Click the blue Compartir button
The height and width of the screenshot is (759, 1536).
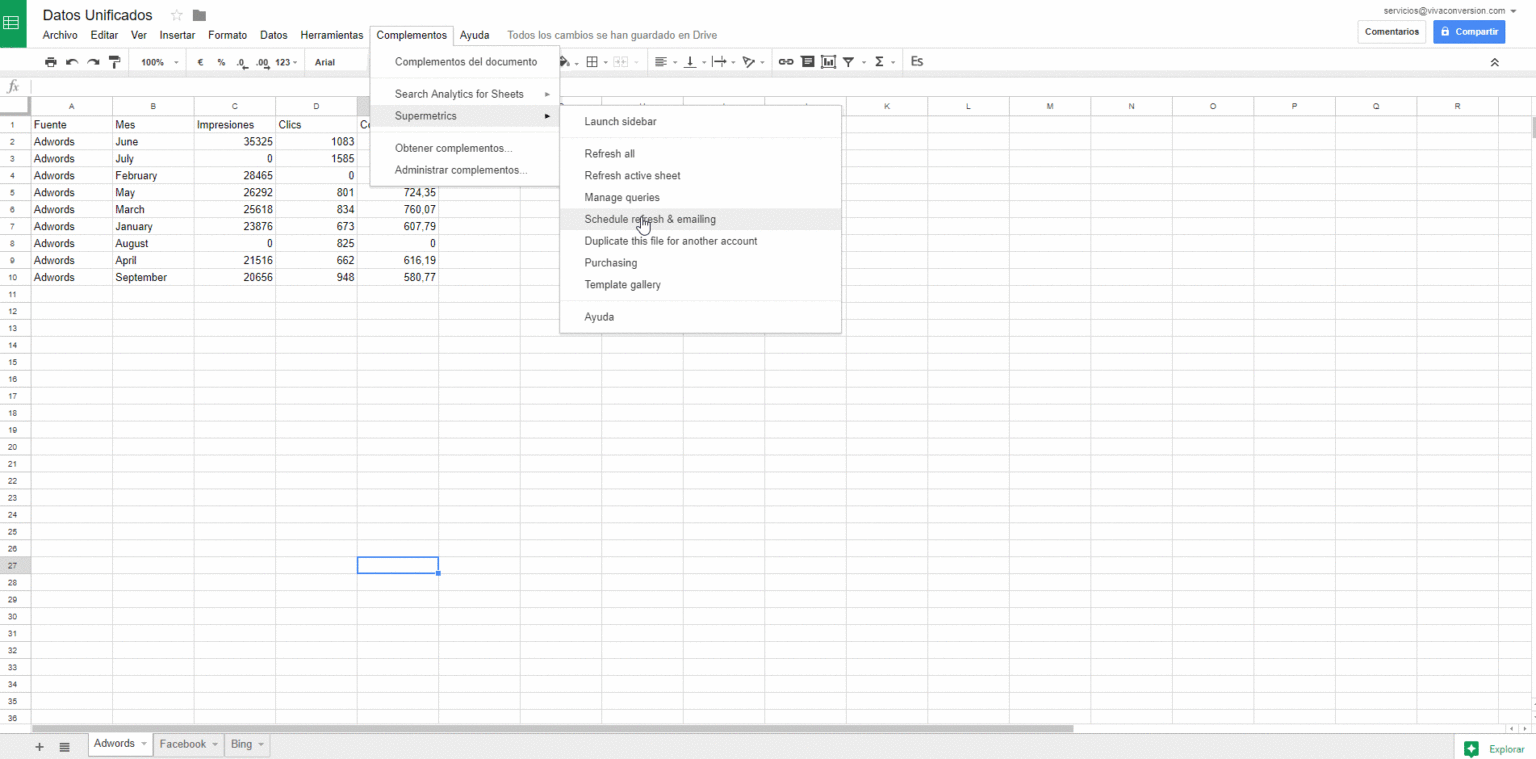click(1468, 32)
